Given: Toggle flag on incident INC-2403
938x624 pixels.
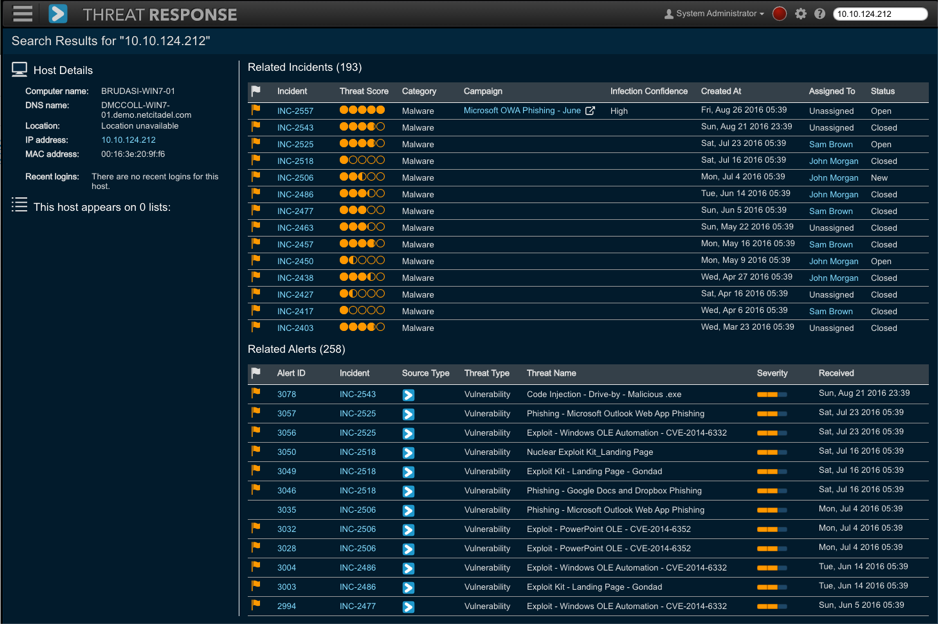Looking at the screenshot, I should [x=256, y=327].
